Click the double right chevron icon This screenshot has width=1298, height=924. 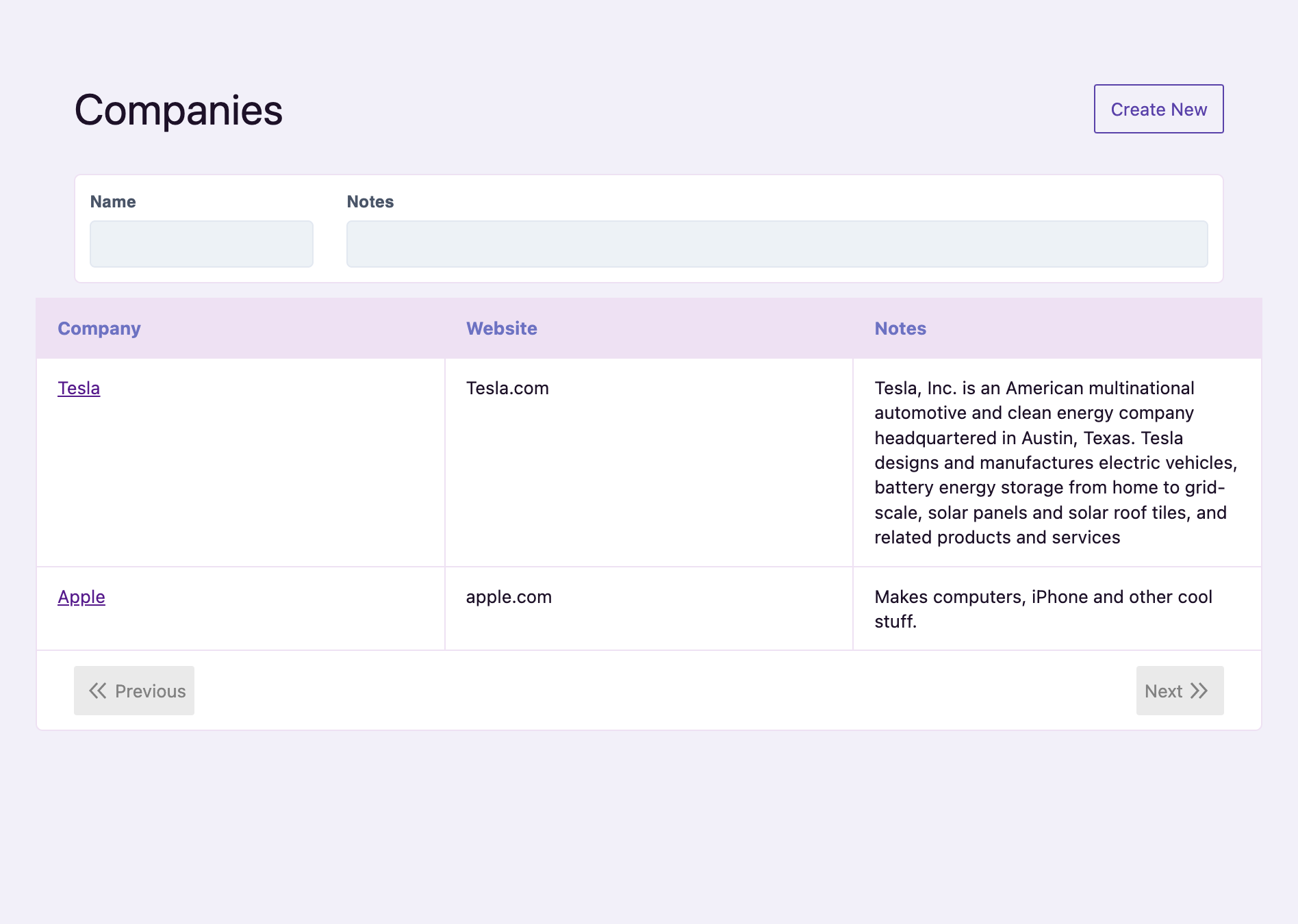pyautogui.click(x=1199, y=691)
